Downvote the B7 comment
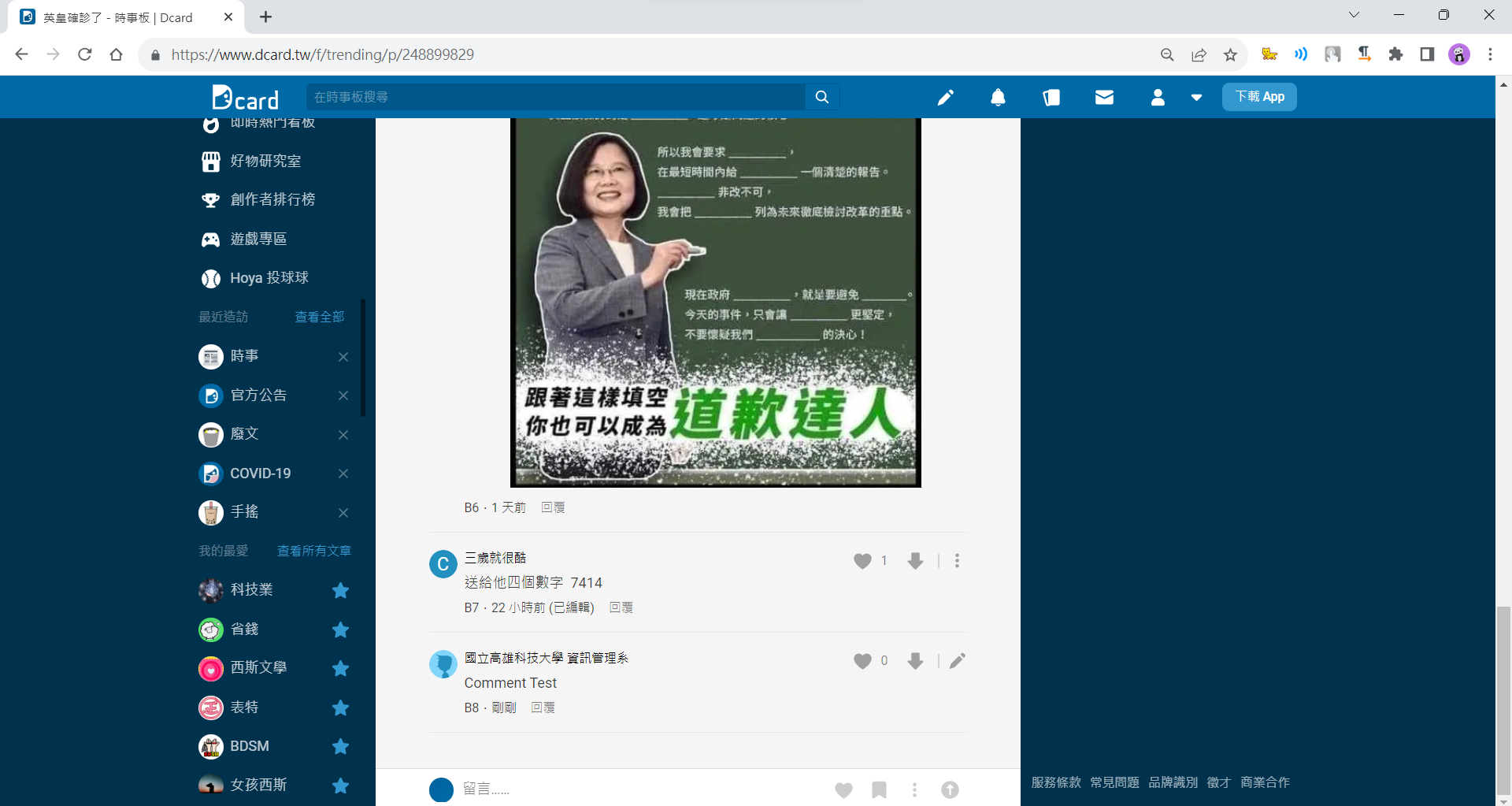The width and height of the screenshot is (1512, 806). click(x=915, y=561)
